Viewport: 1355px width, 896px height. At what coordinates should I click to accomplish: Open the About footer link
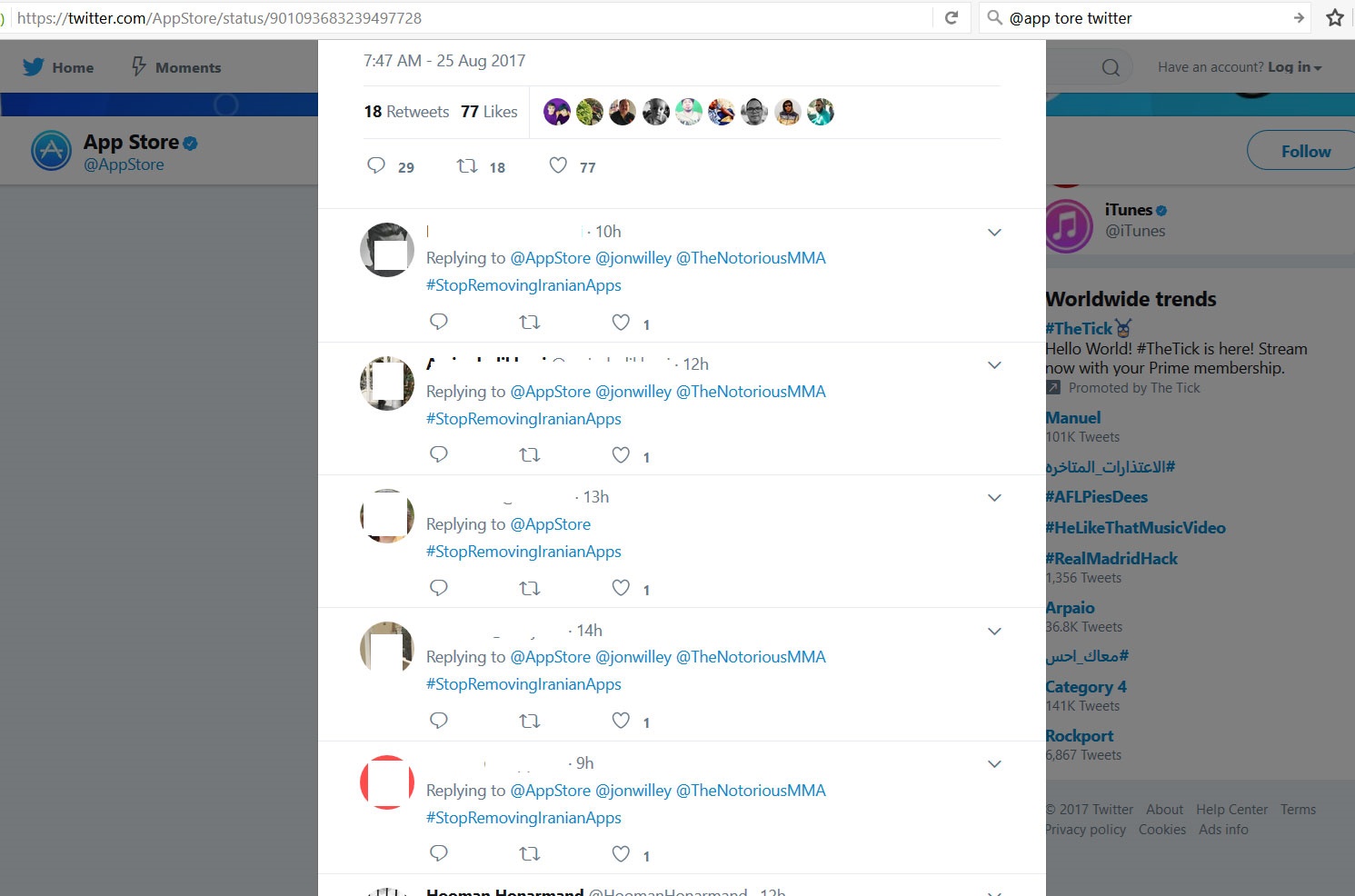(x=1165, y=810)
